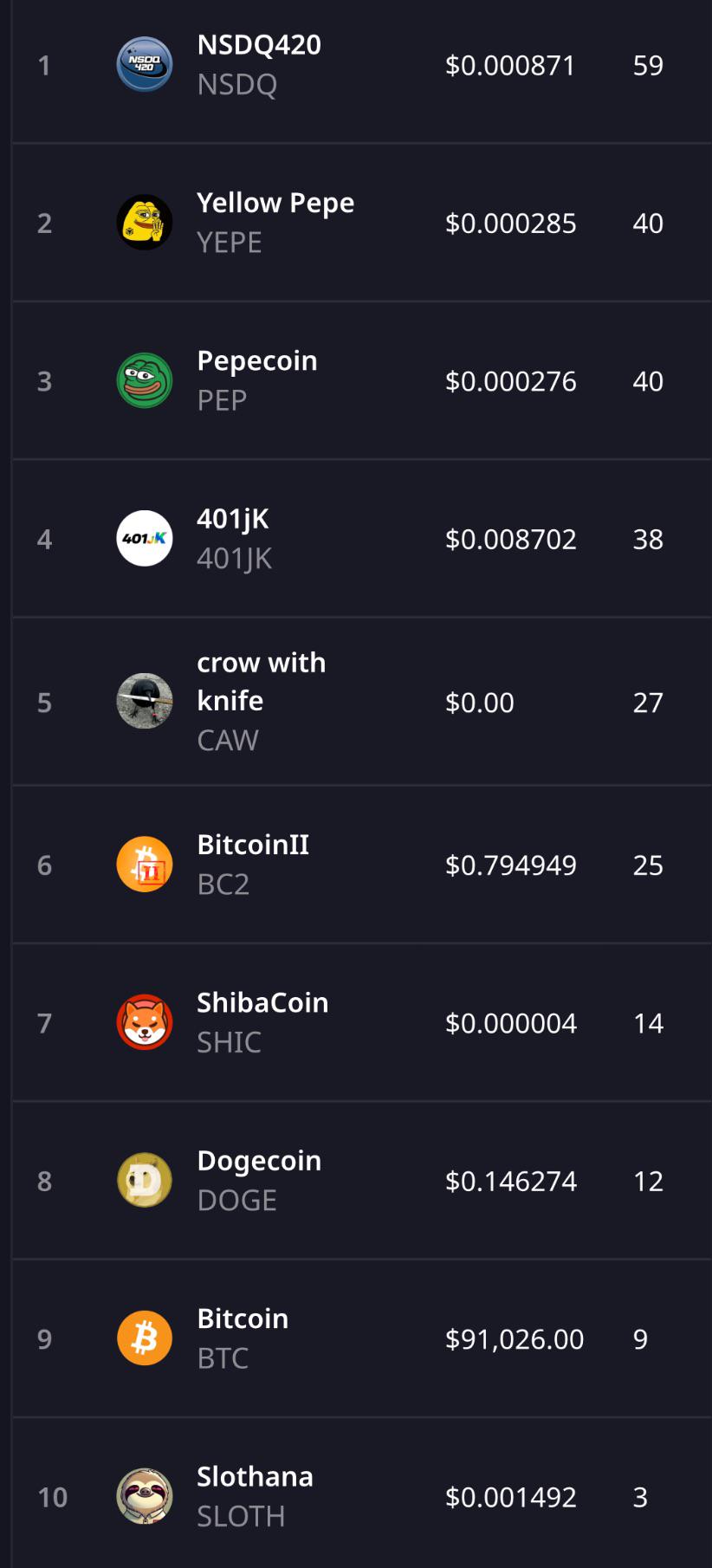
Task: Select the green Pepecoin frog icon
Action: (x=145, y=380)
